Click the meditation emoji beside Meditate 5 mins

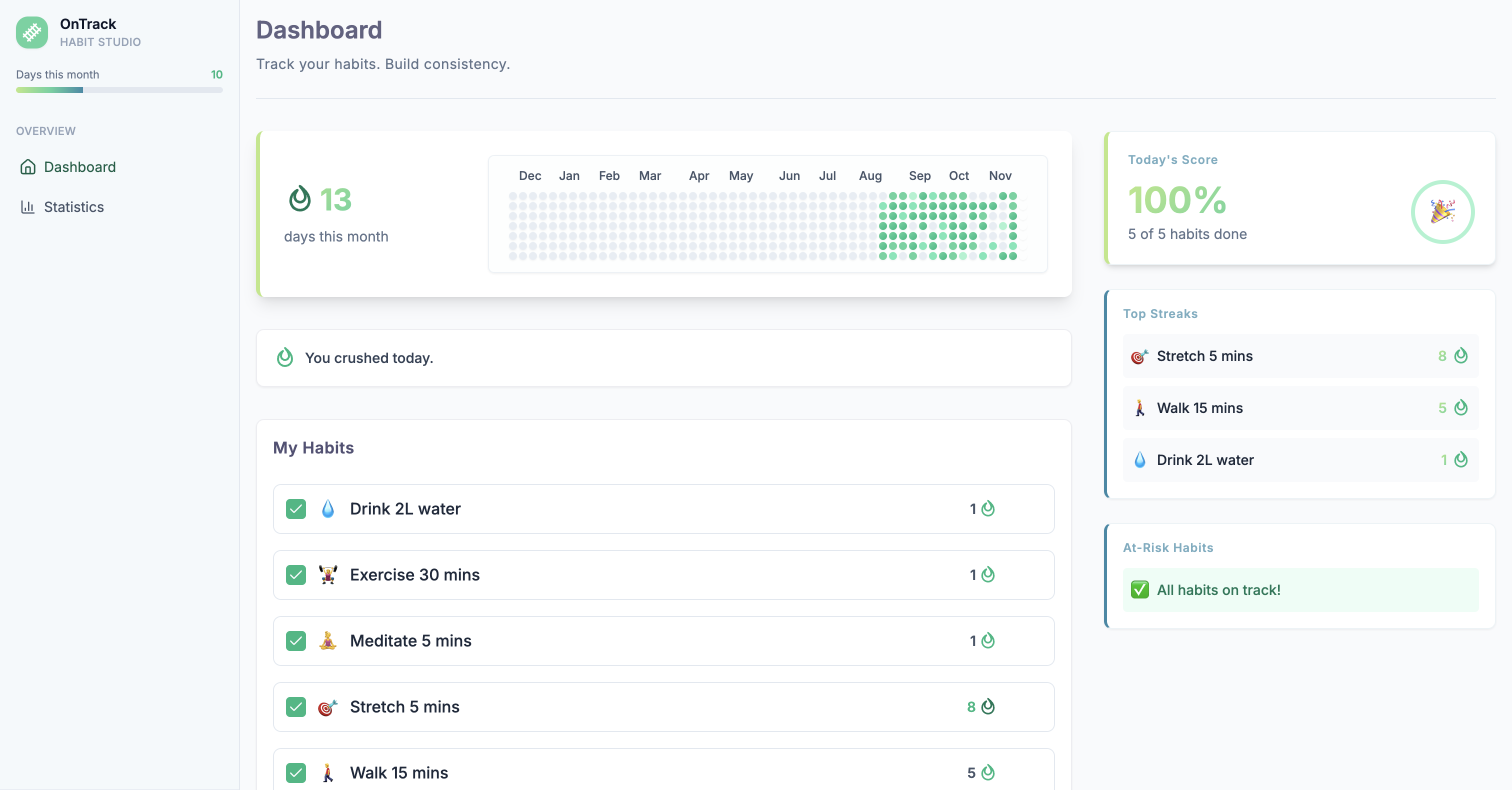[328, 640]
